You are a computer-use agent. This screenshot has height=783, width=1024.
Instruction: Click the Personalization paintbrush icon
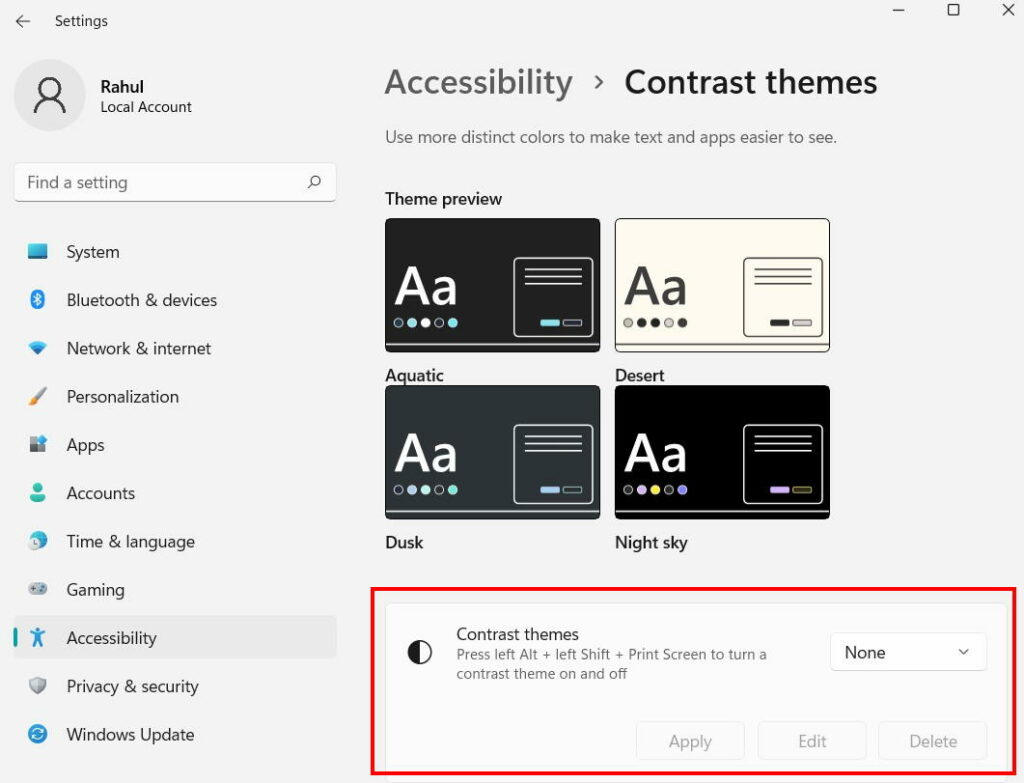click(40, 396)
